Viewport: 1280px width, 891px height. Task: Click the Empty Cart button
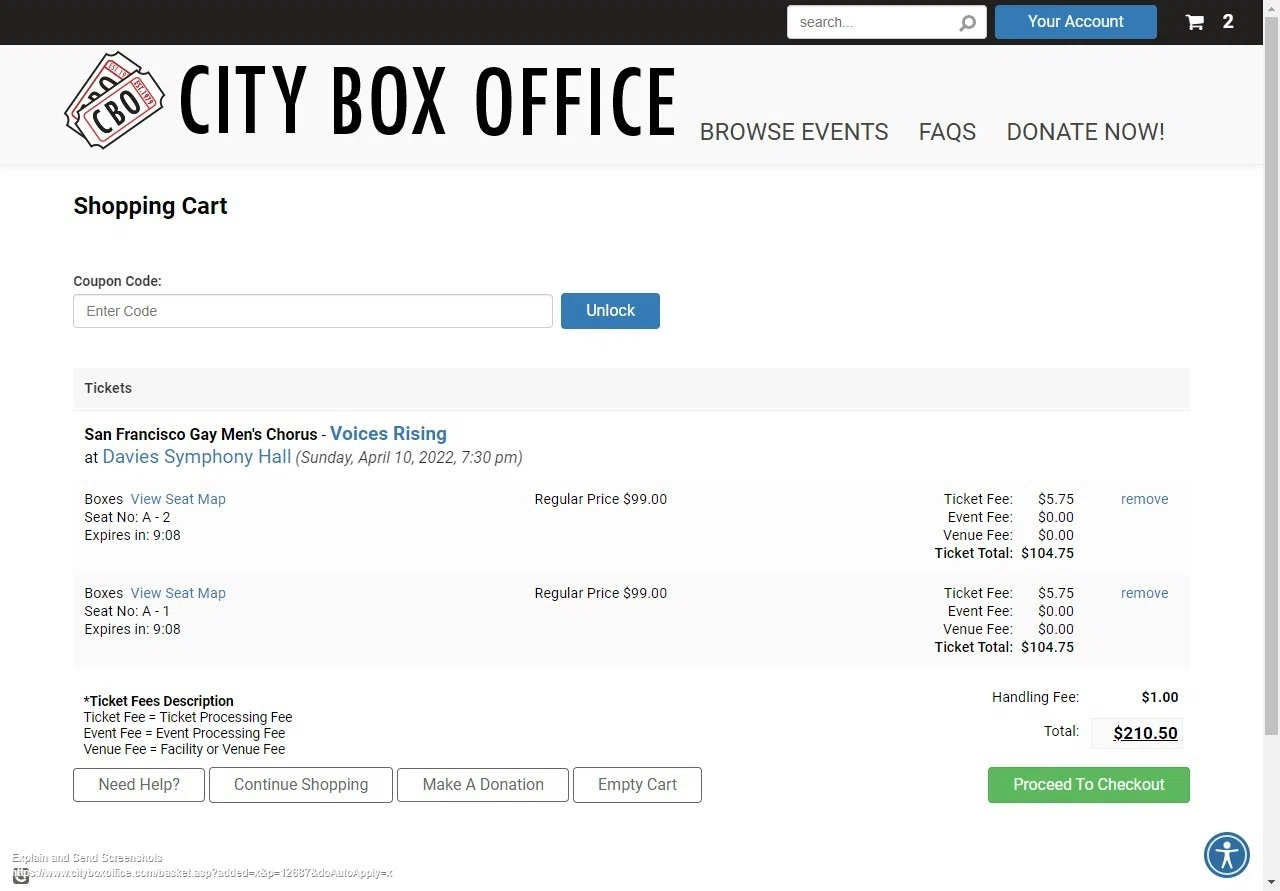[637, 785]
